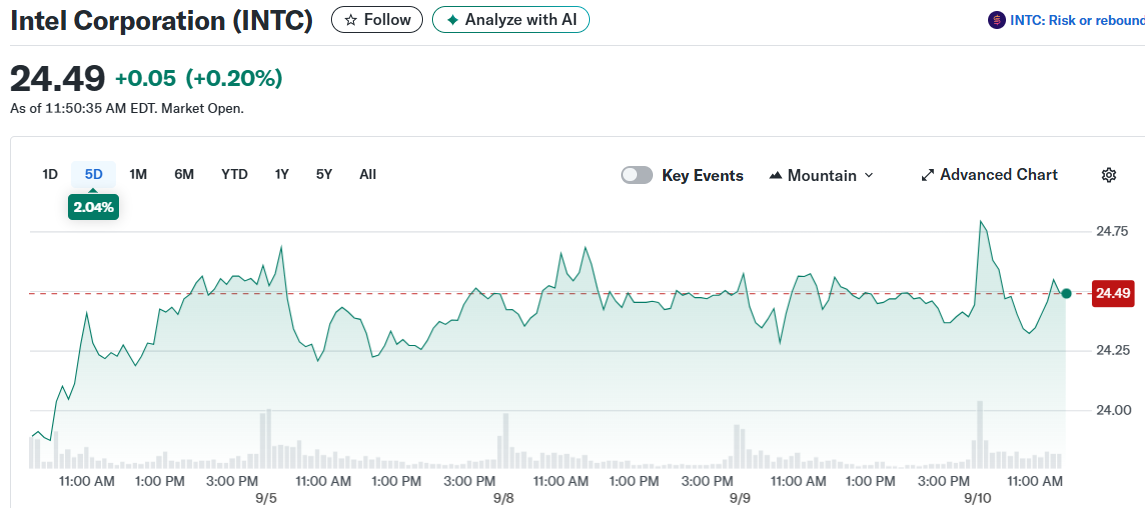Select the 6M time range
1145x508 pixels.
pos(184,174)
